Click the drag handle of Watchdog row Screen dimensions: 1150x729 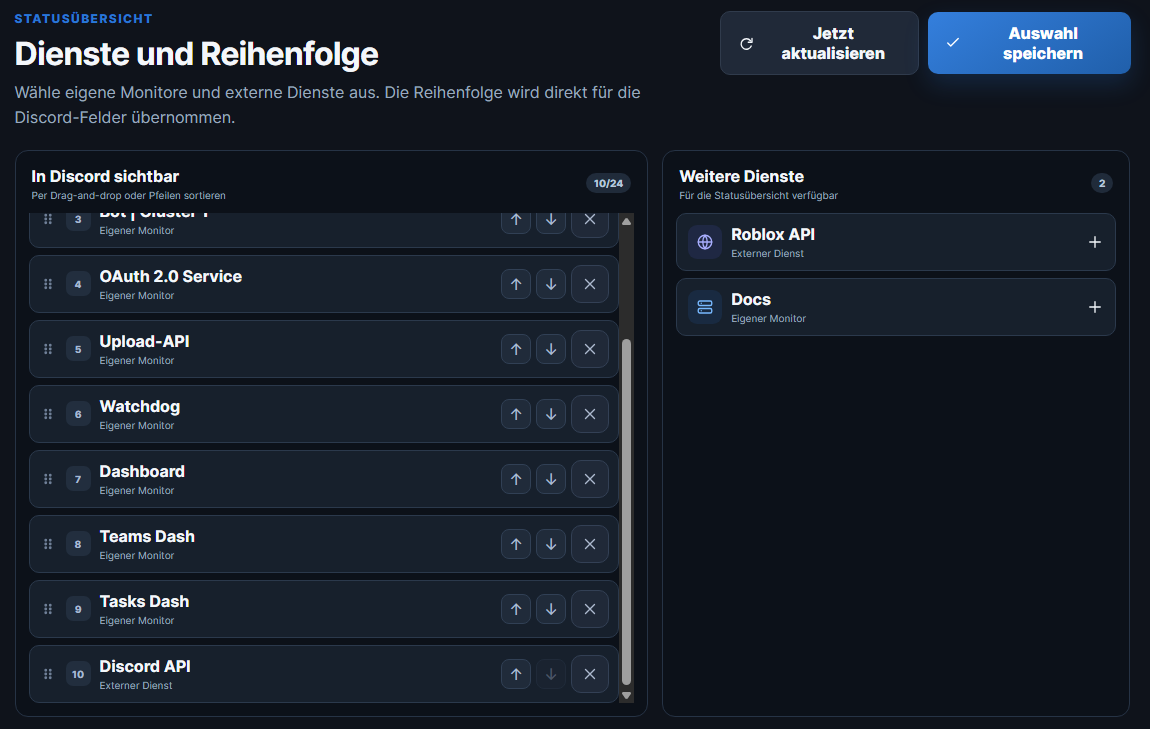(x=48, y=414)
